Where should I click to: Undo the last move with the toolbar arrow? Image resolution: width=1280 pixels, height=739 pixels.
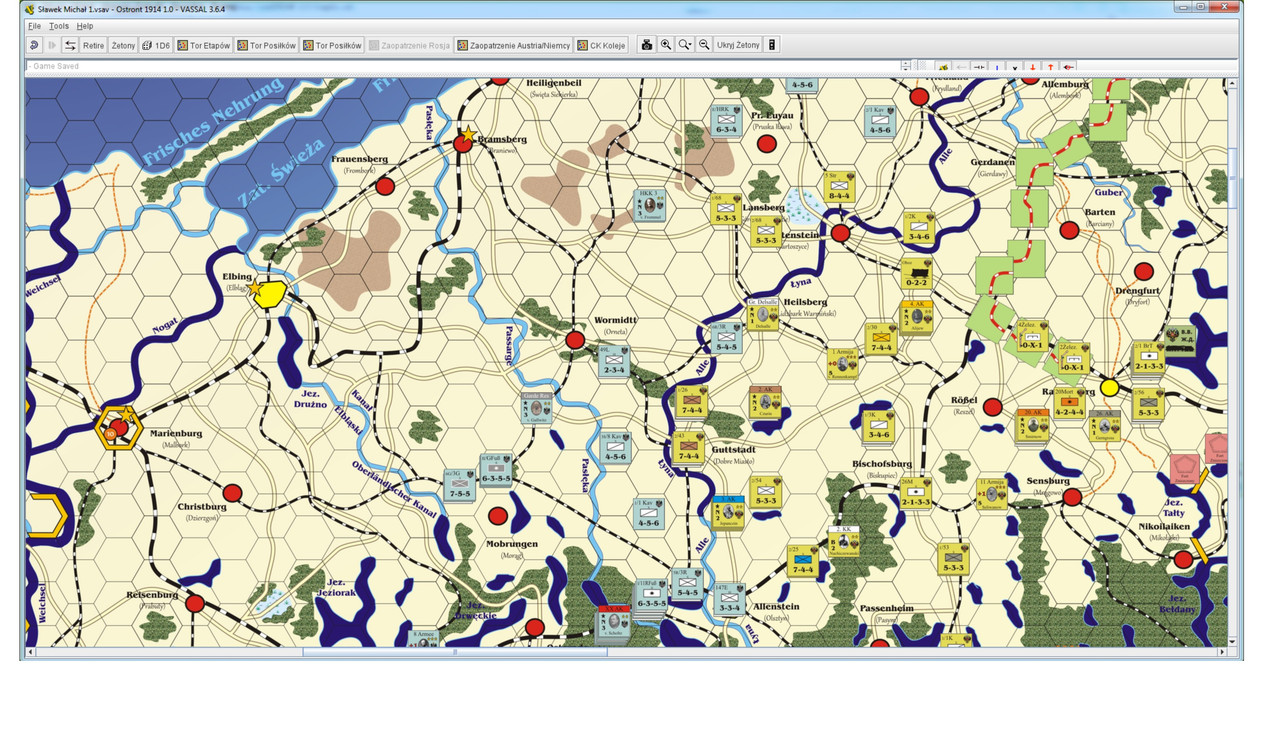[34, 45]
